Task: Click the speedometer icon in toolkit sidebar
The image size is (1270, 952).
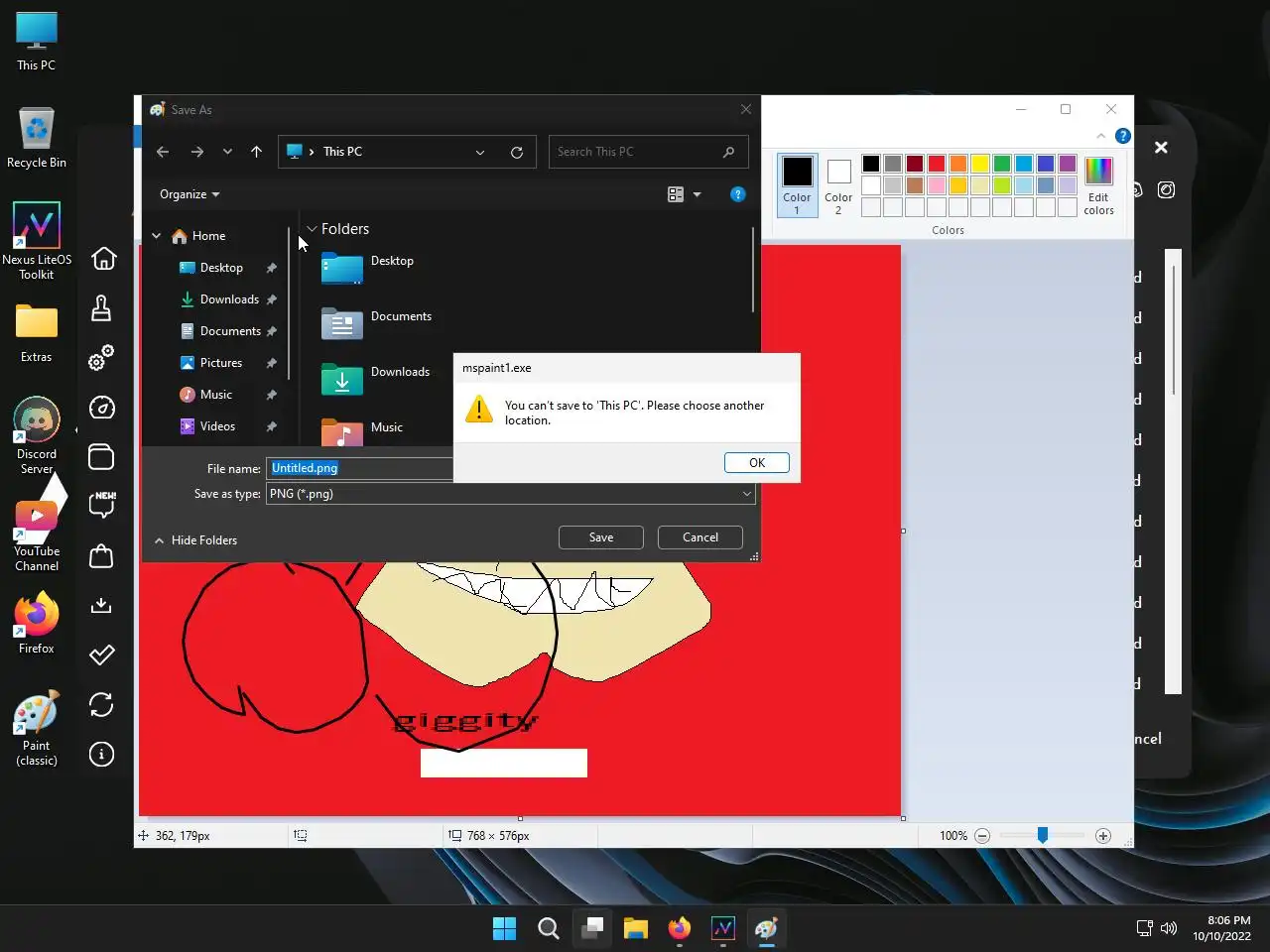Action: pos(101,408)
